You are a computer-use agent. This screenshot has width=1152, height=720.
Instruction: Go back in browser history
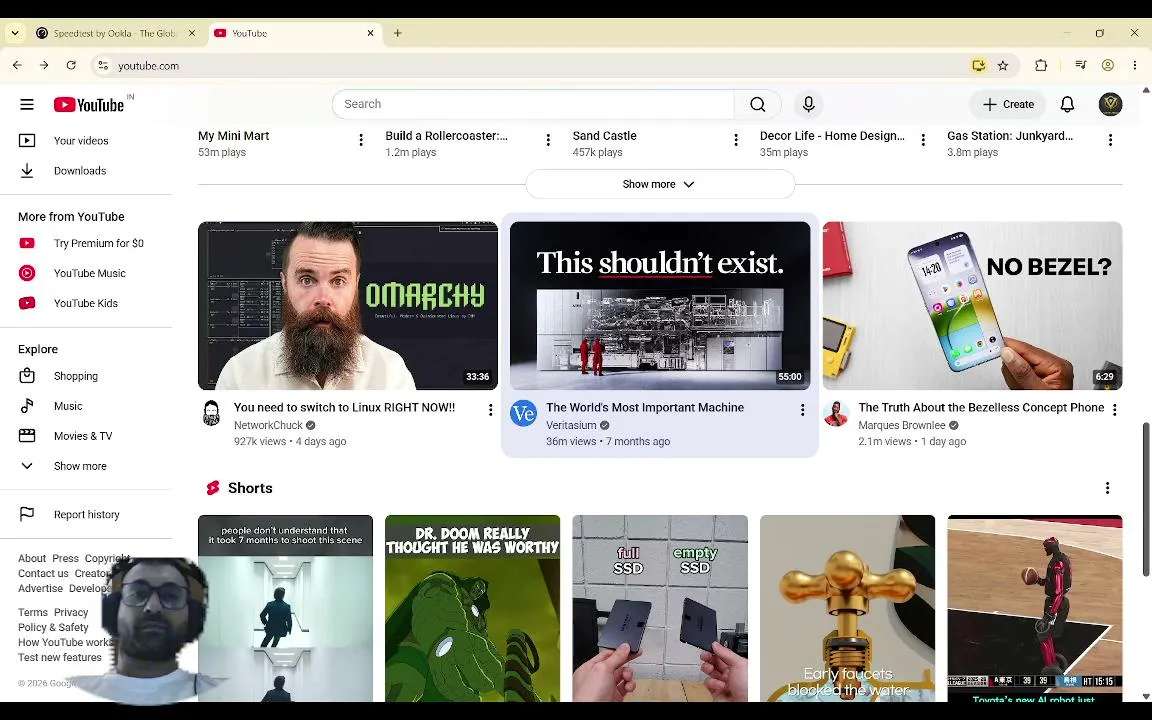17,65
